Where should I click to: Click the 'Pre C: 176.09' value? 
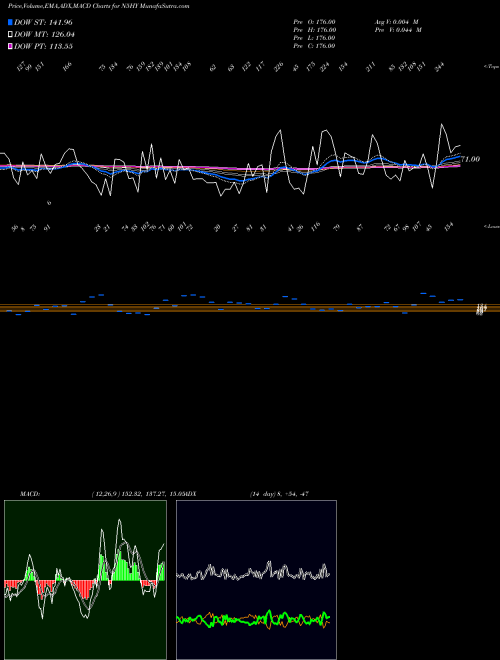[x=314, y=46]
